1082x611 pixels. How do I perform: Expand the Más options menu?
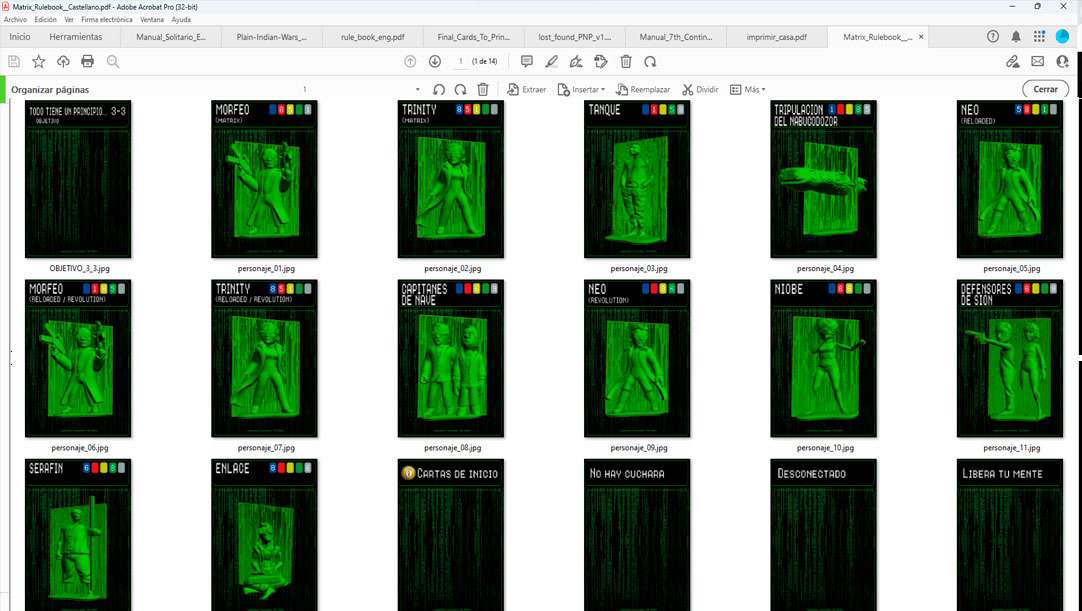click(748, 89)
